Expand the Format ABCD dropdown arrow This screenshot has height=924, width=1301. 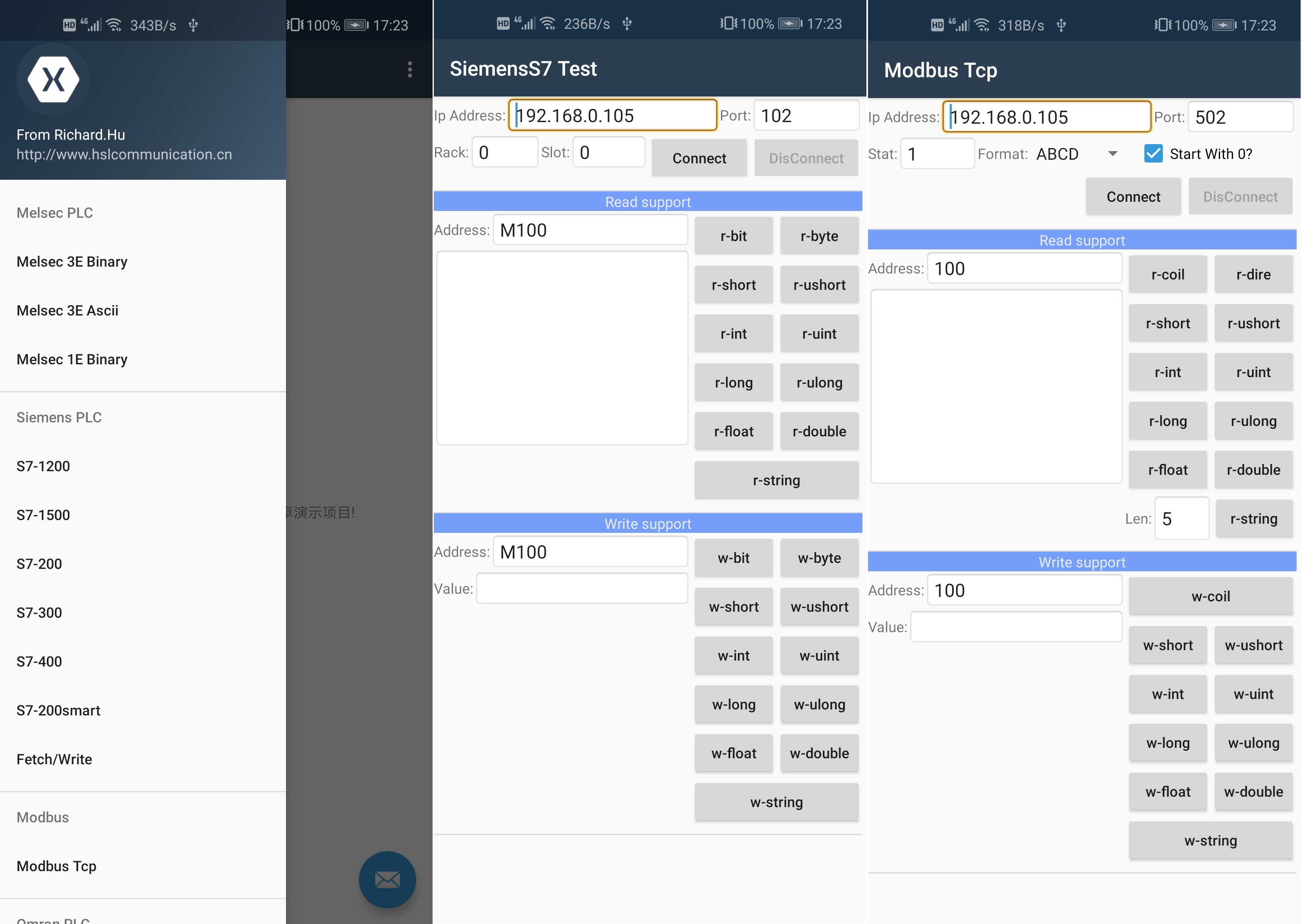(x=1113, y=154)
